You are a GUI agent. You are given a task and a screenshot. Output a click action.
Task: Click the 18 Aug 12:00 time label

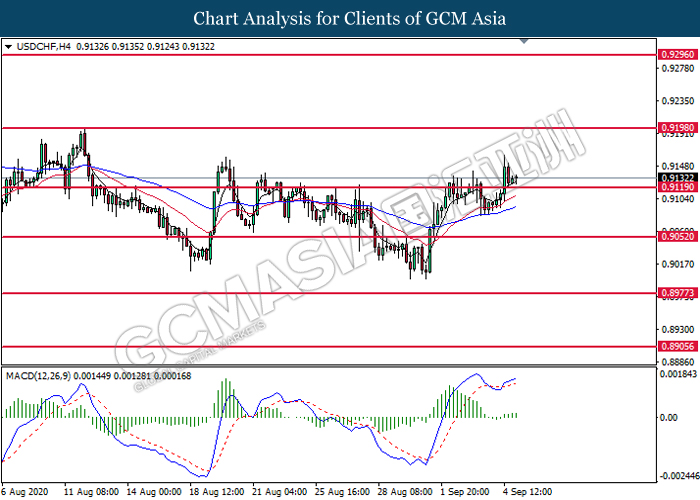pos(217,492)
